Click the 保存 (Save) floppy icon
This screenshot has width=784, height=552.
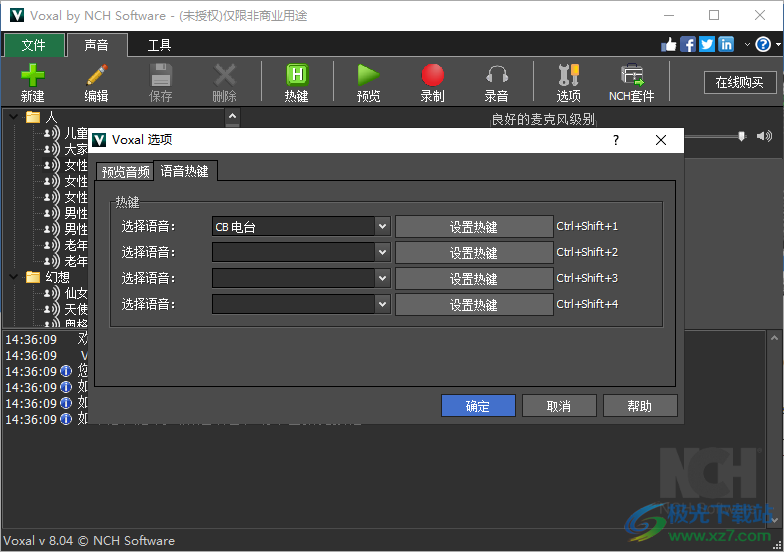pos(160,82)
